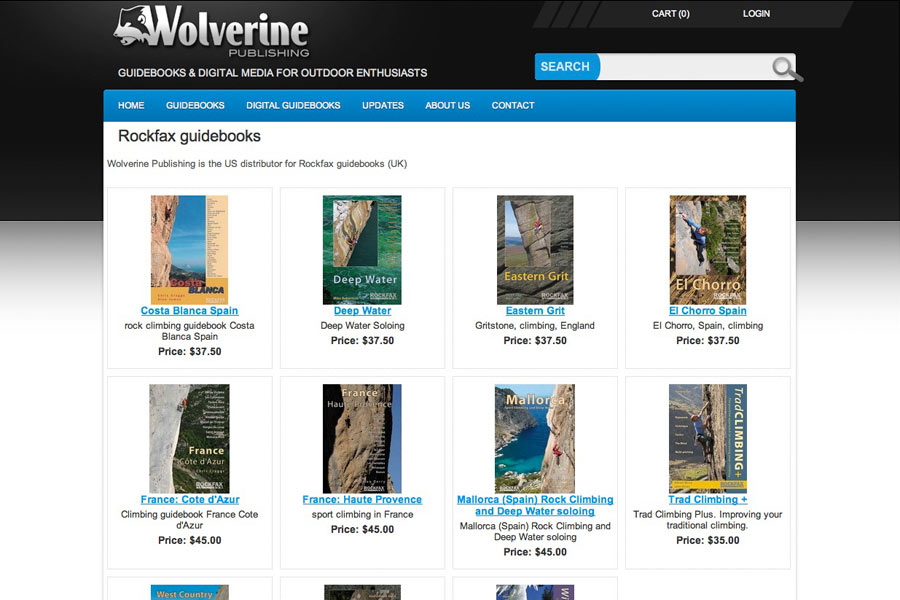The height and width of the screenshot is (600, 900).
Task: Click the Costa Blanca Price: $37.50 text
Action: pos(189,351)
